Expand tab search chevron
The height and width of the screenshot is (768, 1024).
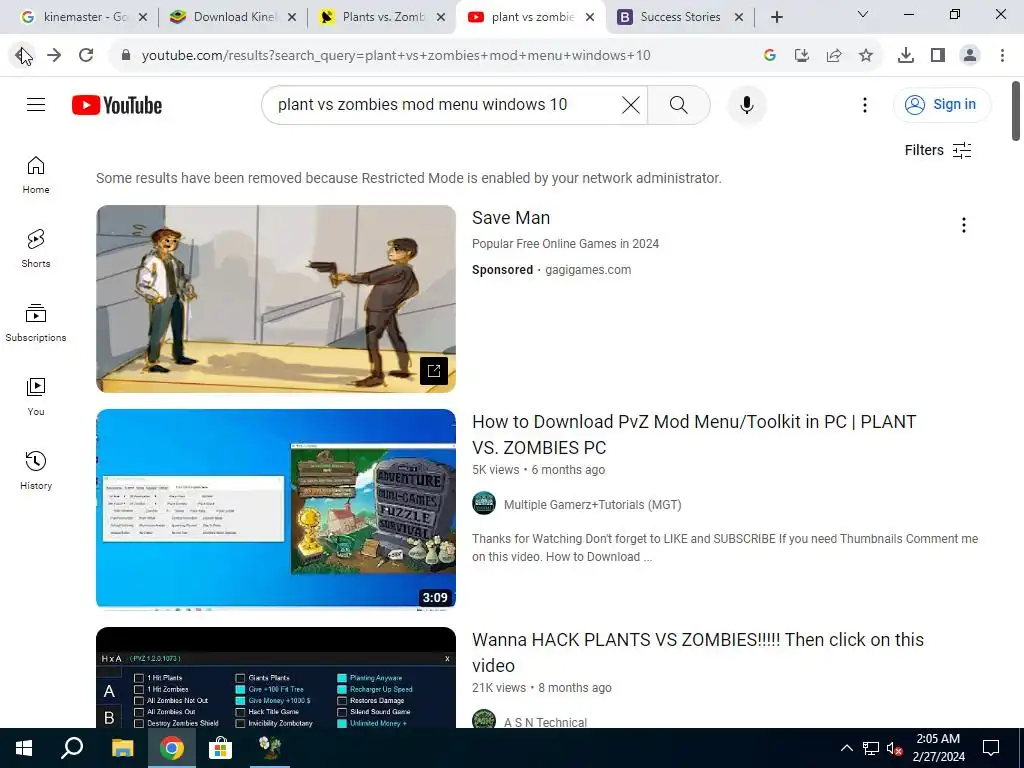[x=863, y=14]
